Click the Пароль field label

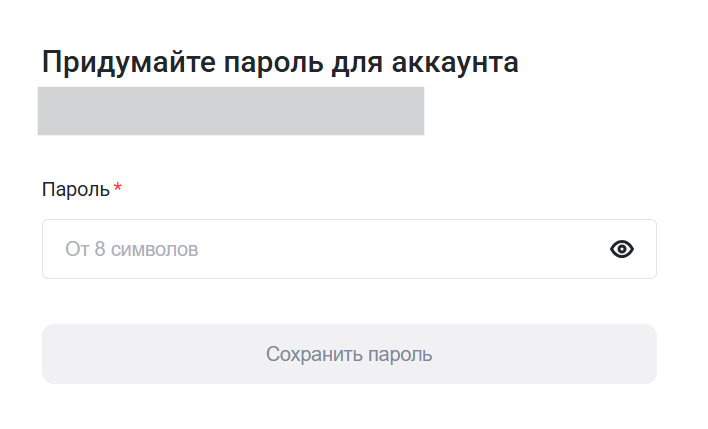pyautogui.click(x=76, y=189)
